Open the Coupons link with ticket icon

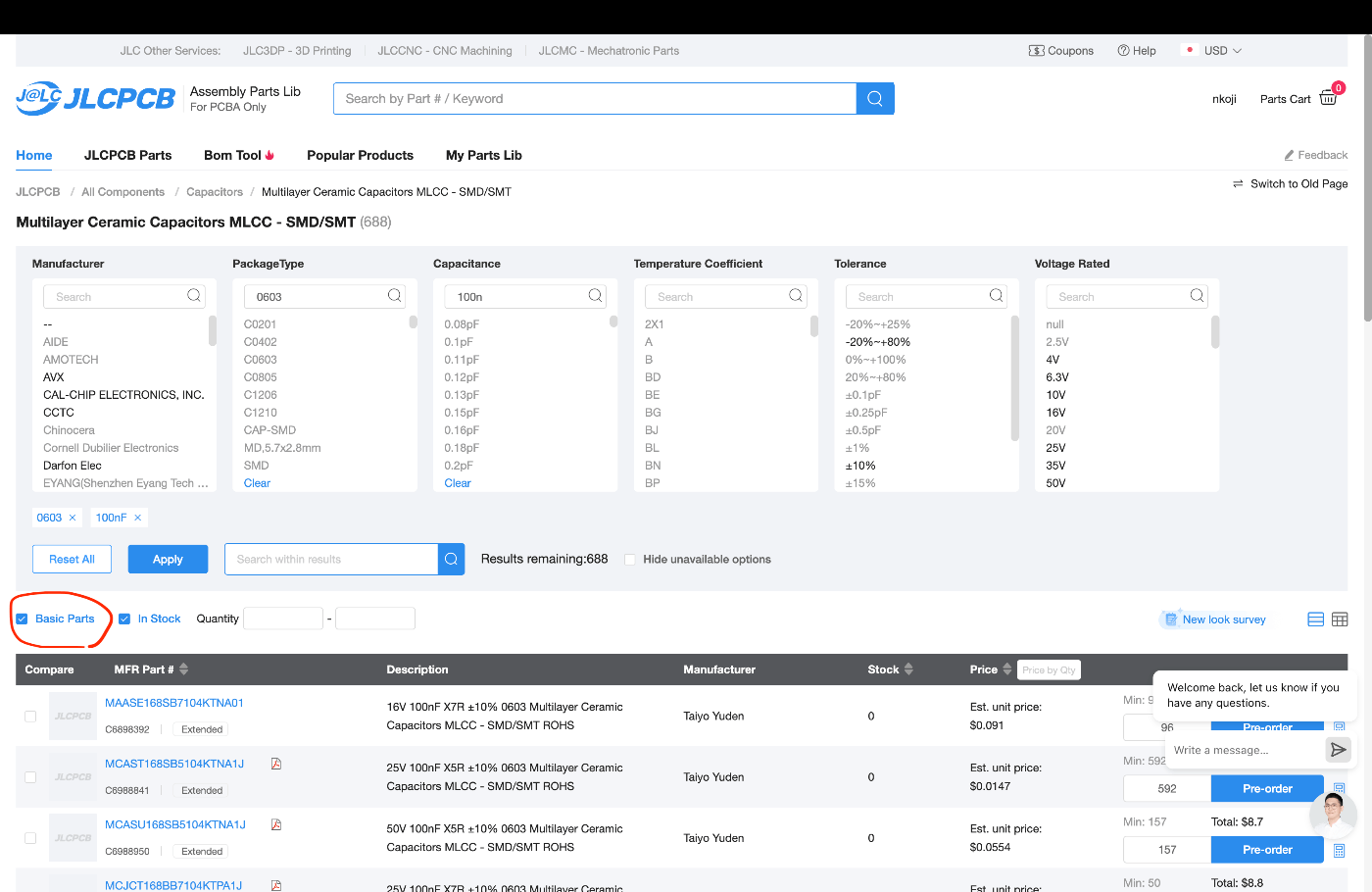coord(1060,51)
